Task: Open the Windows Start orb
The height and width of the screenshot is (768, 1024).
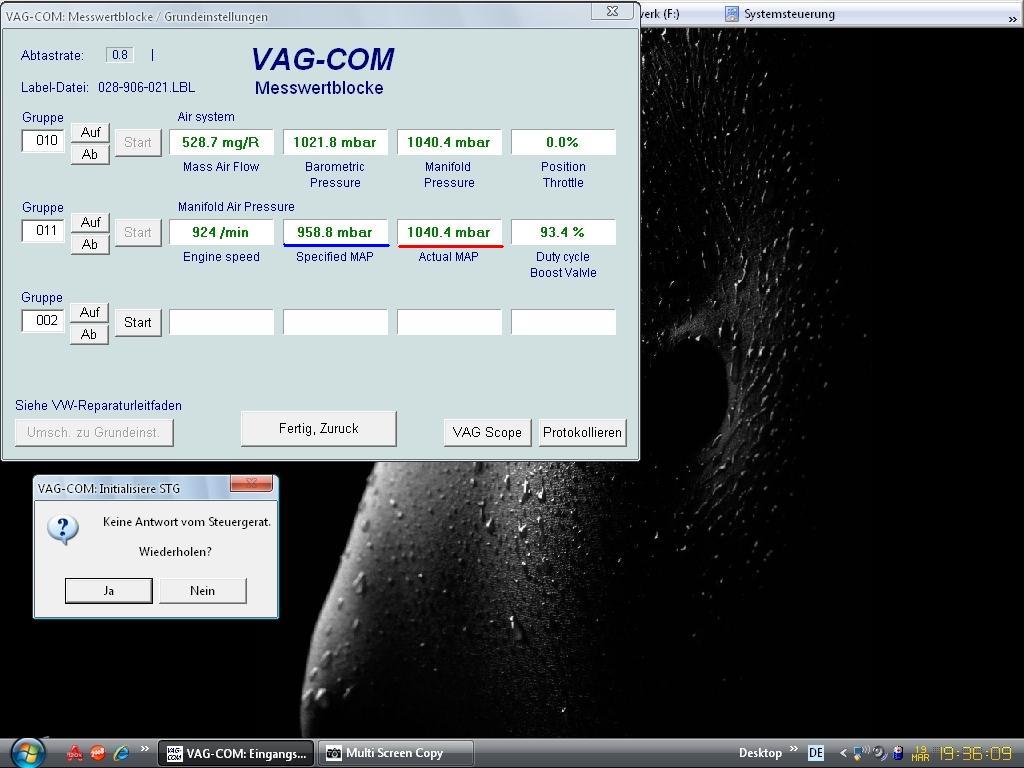Action: (x=27, y=753)
